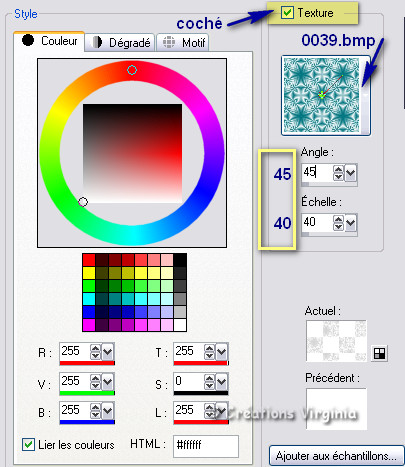Click the Actuel preview swatch
Image resolution: width=405 pixels, height=467 pixels.
click(336, 341)
